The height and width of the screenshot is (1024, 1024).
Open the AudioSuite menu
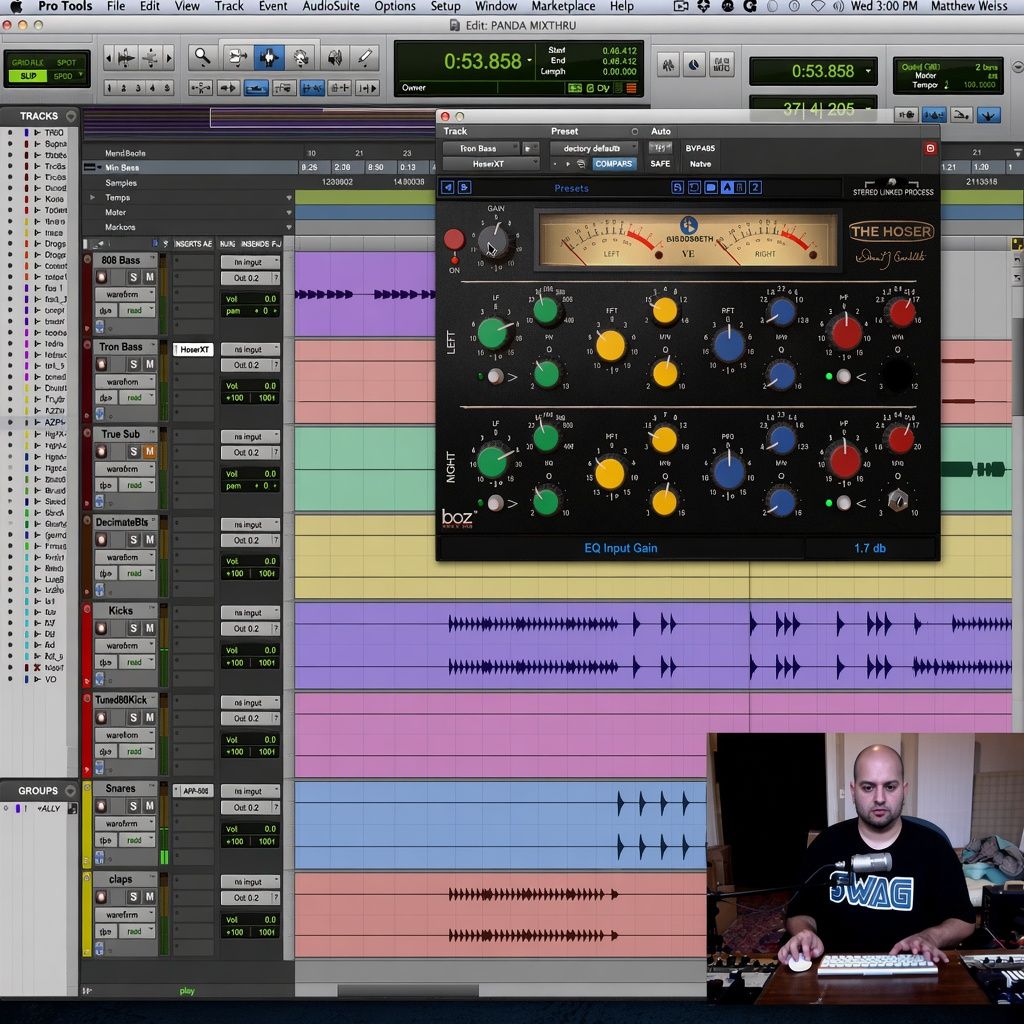point(330,7)
